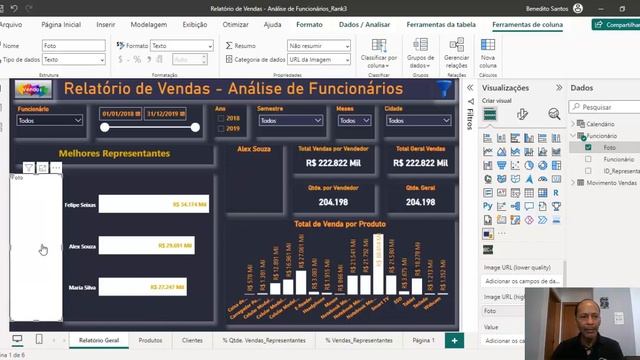
Task: Collapse the Visualizações pane
Action: click(x=559, y=88)
